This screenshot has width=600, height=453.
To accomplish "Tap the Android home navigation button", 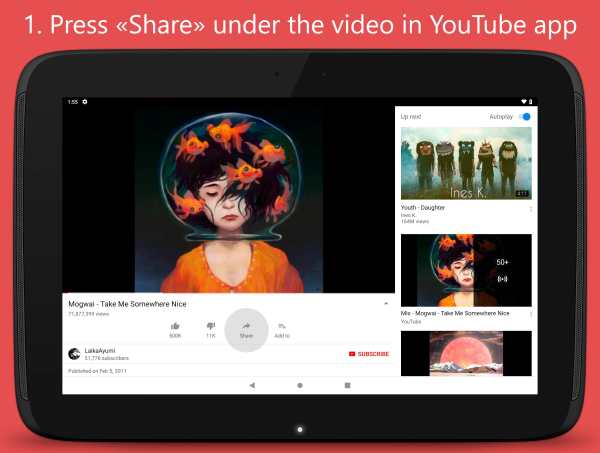I will point(300,385).
